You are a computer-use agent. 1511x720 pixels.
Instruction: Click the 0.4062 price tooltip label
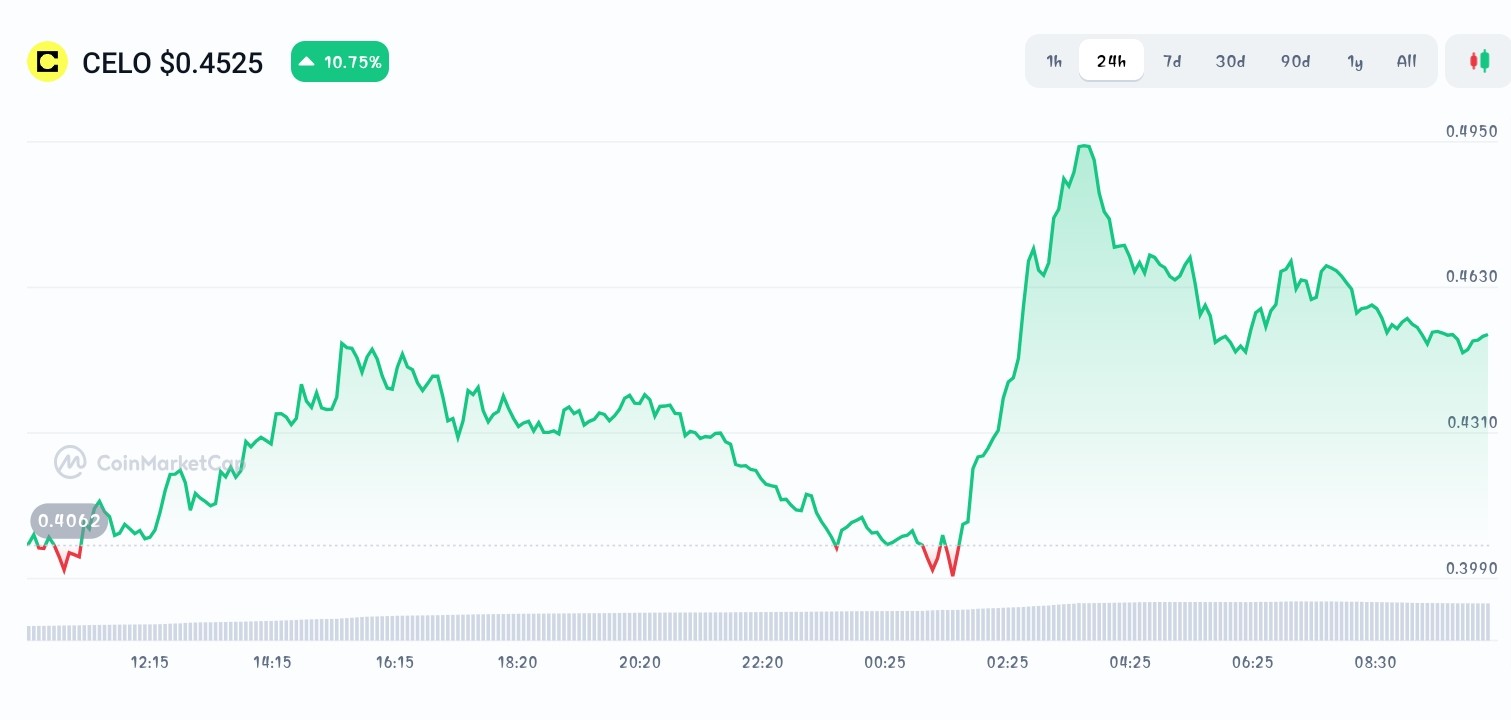[68, 520]
